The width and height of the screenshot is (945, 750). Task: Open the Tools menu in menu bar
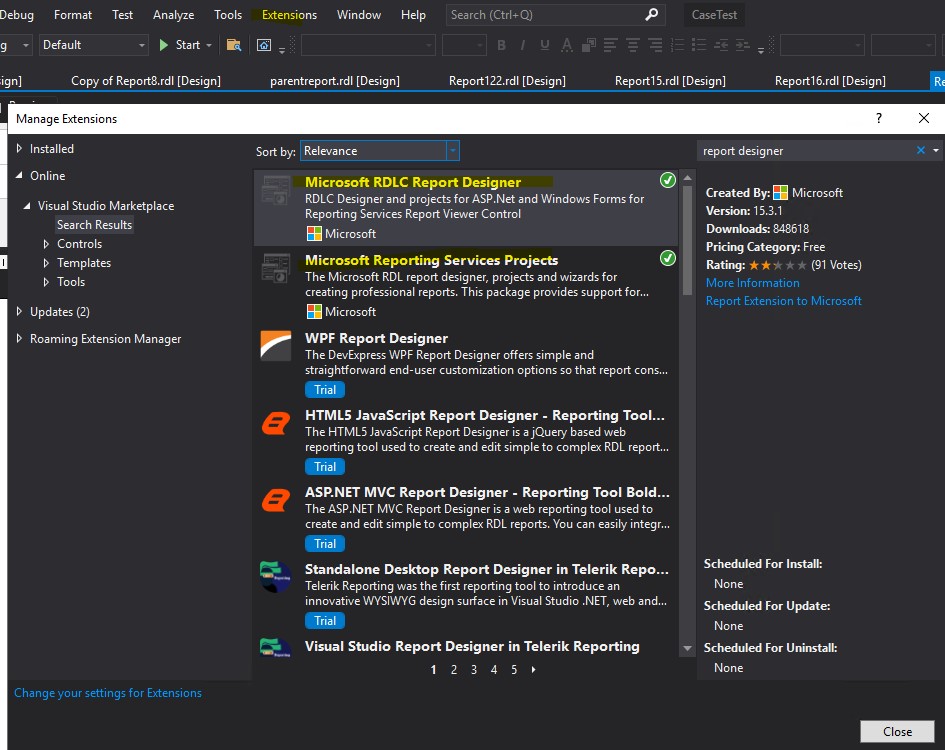click(x=228, y=14)
